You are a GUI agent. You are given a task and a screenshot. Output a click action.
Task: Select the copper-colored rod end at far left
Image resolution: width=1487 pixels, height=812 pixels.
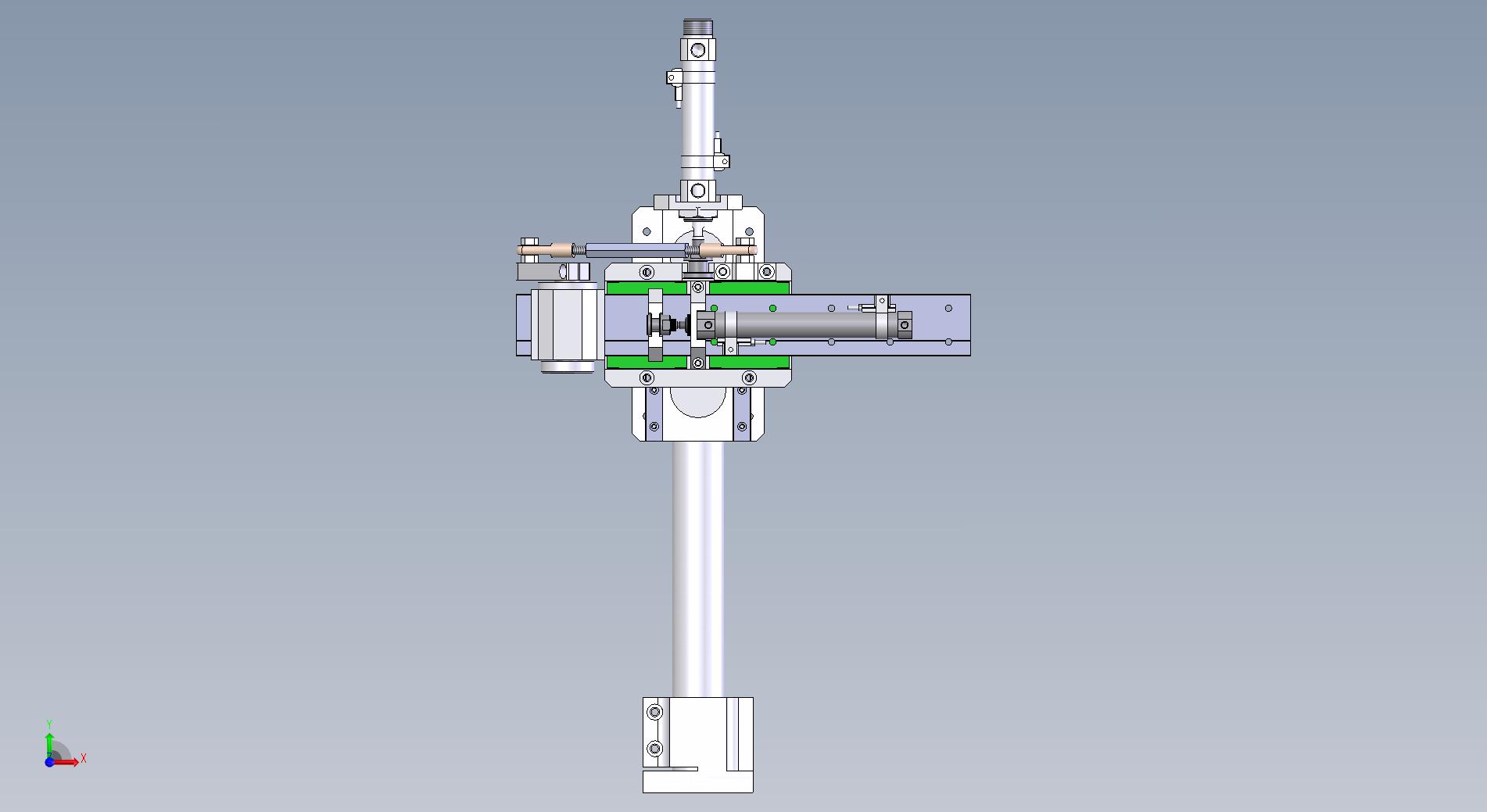tap(544, 250)
